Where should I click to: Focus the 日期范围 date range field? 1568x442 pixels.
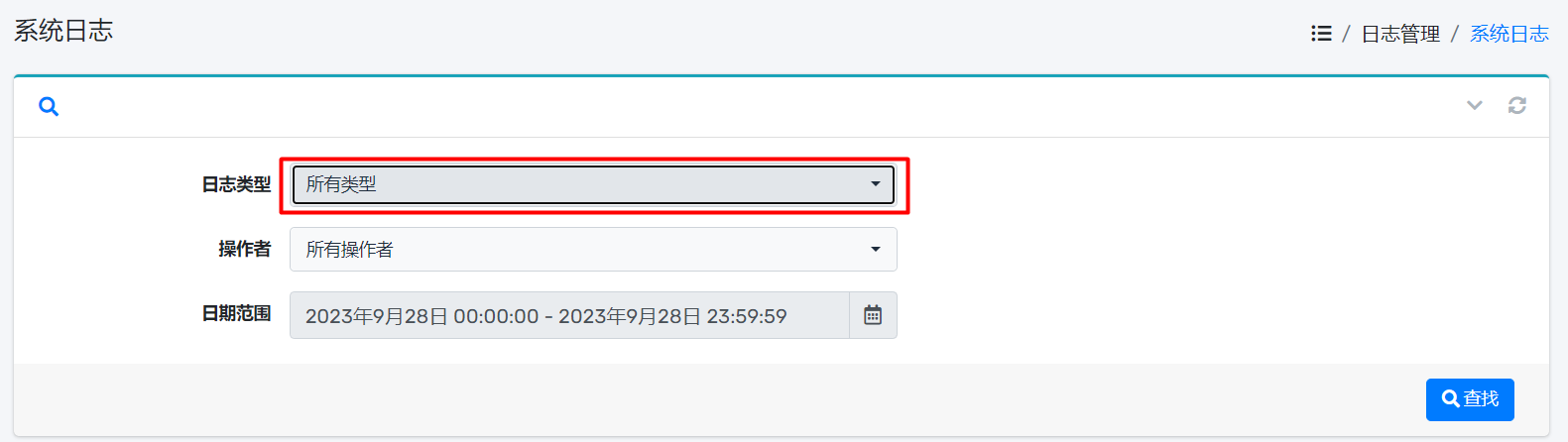click(x=569, y=315)
